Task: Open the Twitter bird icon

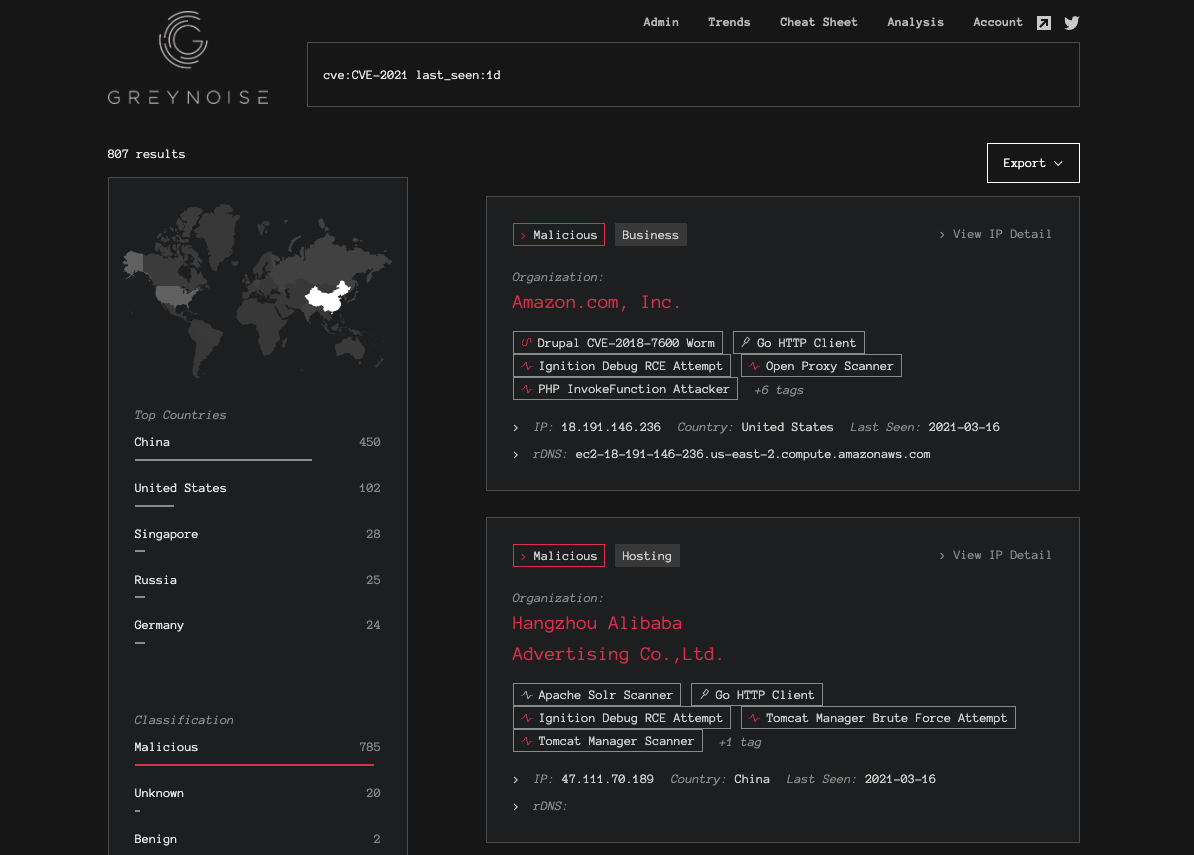Action: [x=1071, y=23]
